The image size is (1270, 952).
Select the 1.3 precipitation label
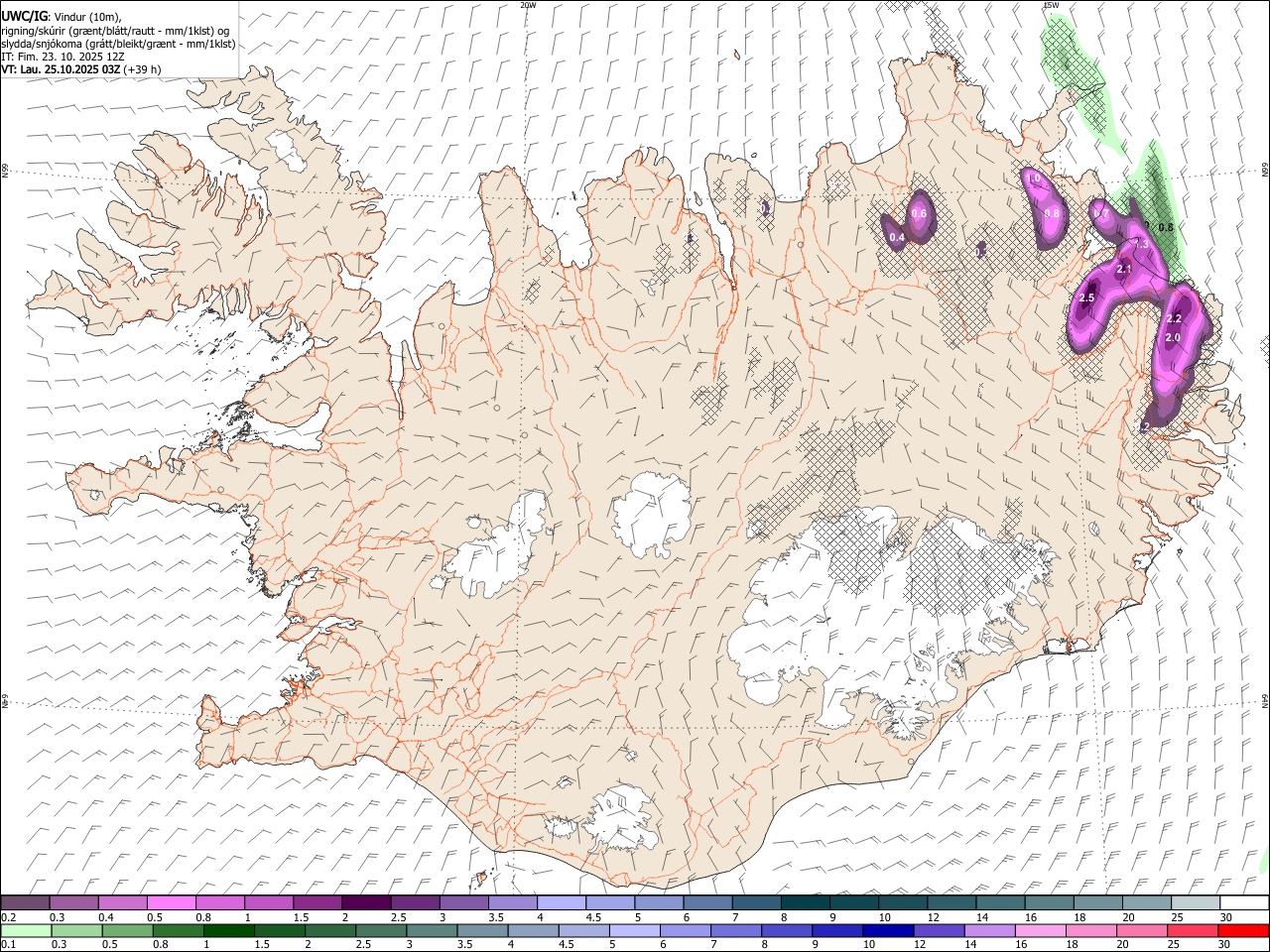[x=1141, y=244]
